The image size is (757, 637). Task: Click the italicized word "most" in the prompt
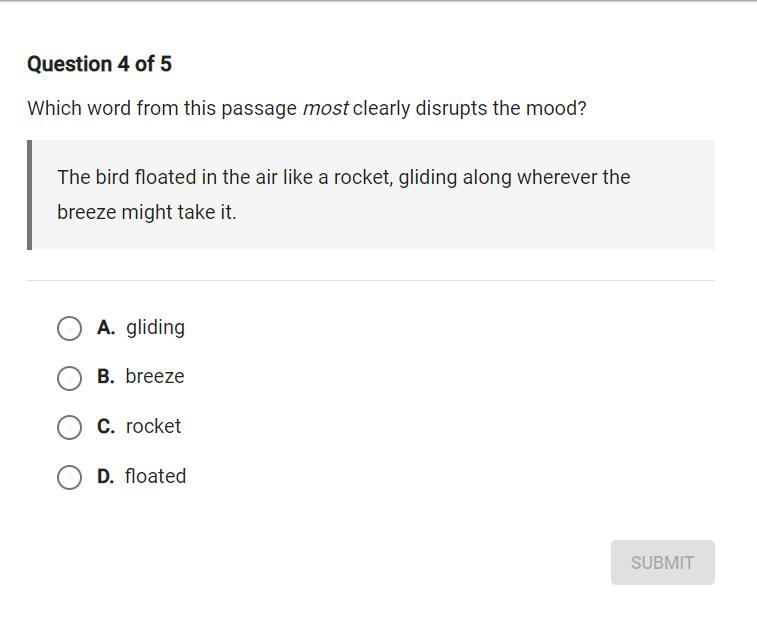click(x=325, y=108)
